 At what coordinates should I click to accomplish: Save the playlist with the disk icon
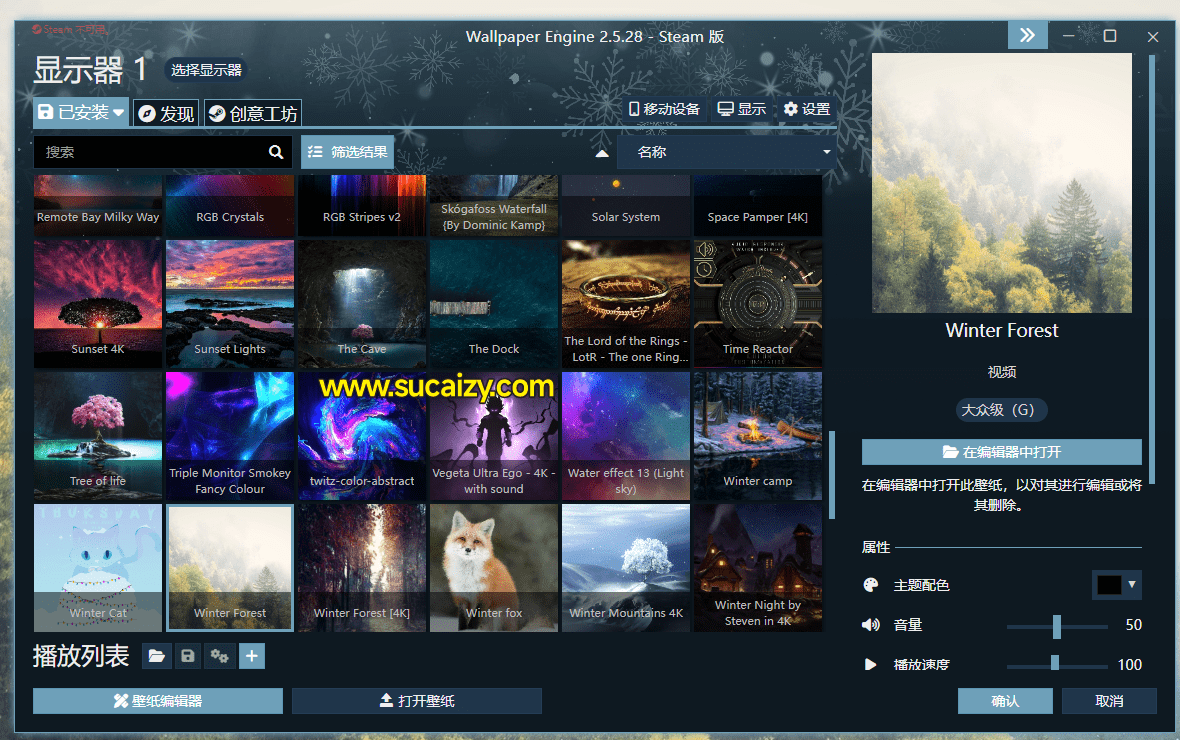(x=188, y=656)
